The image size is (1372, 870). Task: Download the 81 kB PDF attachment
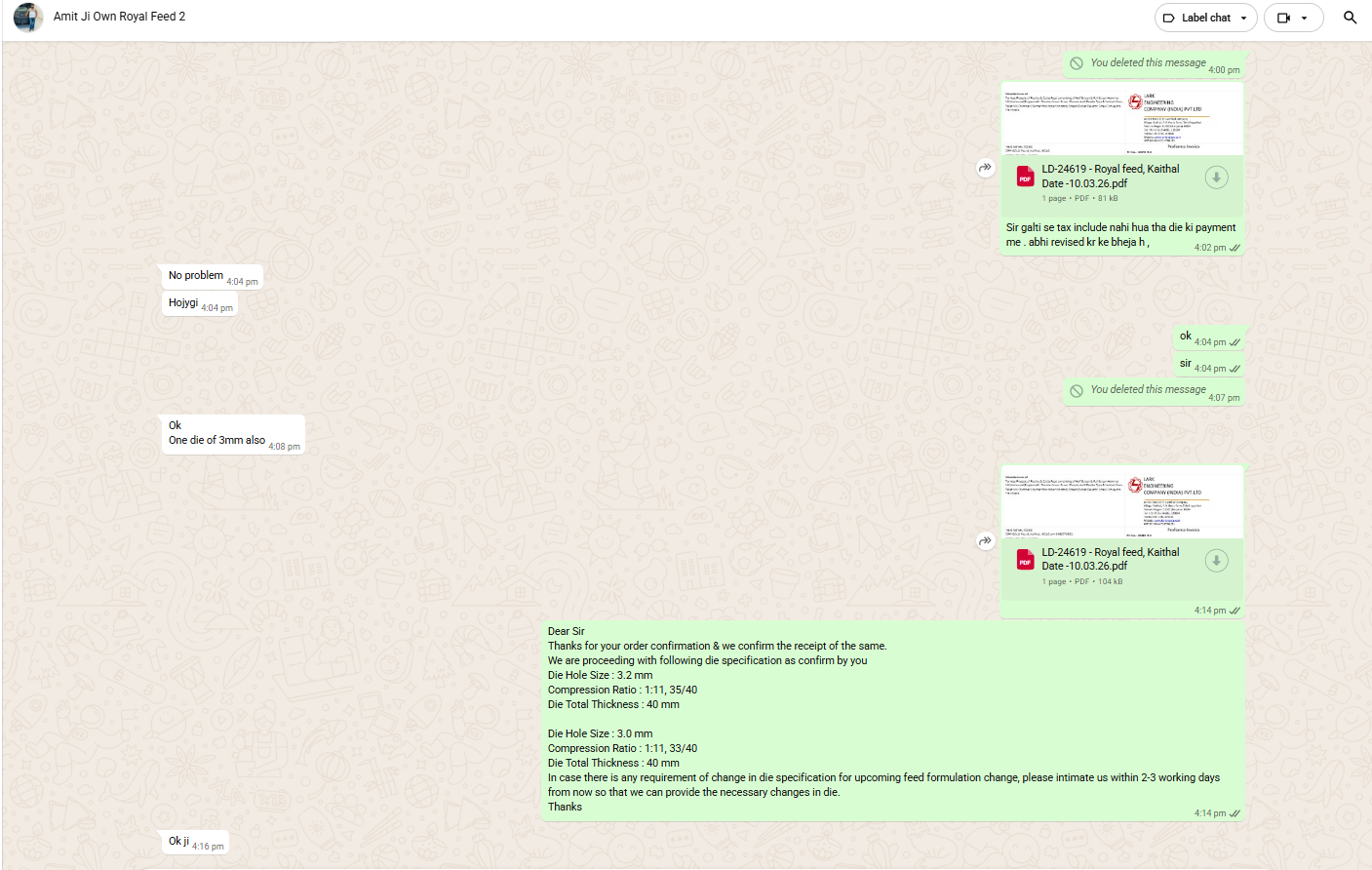[x=1216, y=178]
